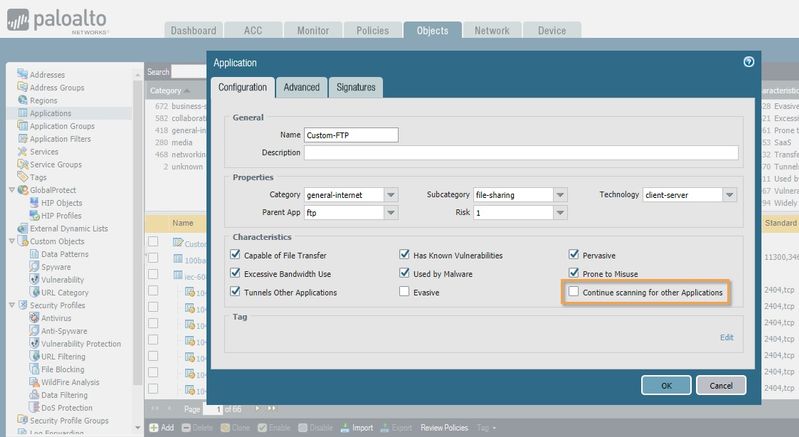Screen dimensions: 799x437
Task: Click the GlobalProtect icon
Action: pos(22,189)
